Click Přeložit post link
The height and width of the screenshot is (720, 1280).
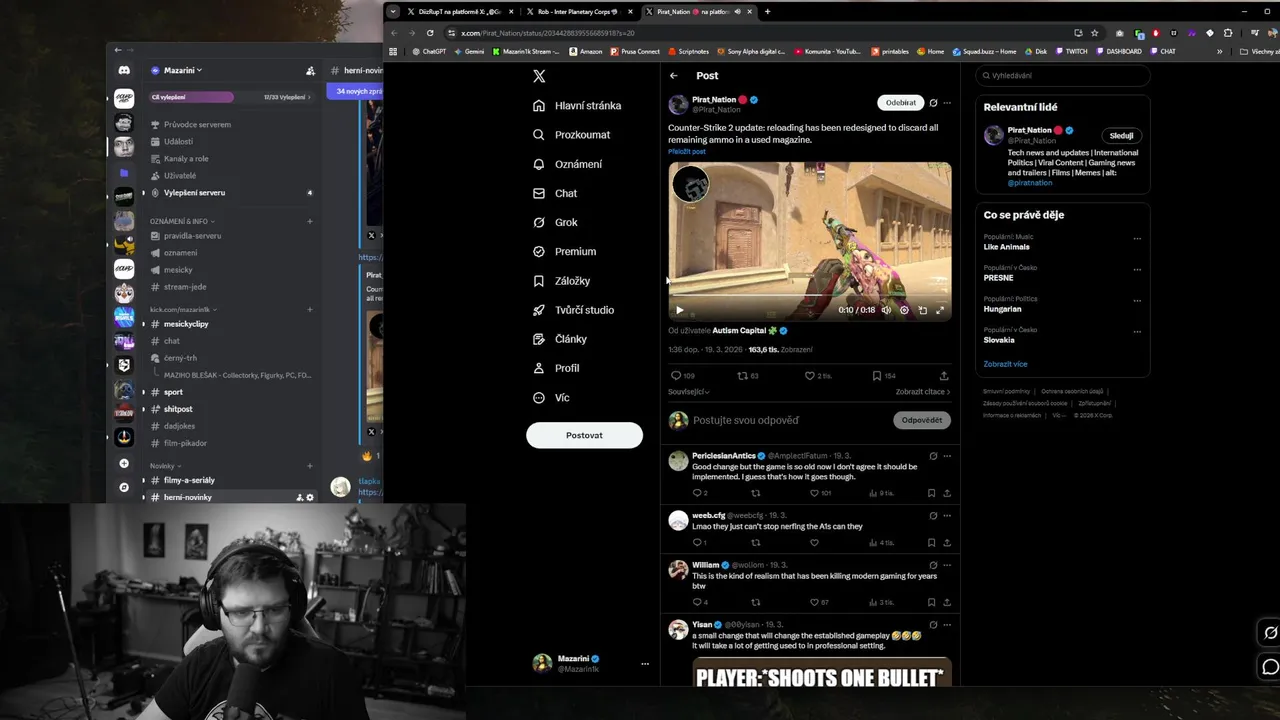pos(687,152)
